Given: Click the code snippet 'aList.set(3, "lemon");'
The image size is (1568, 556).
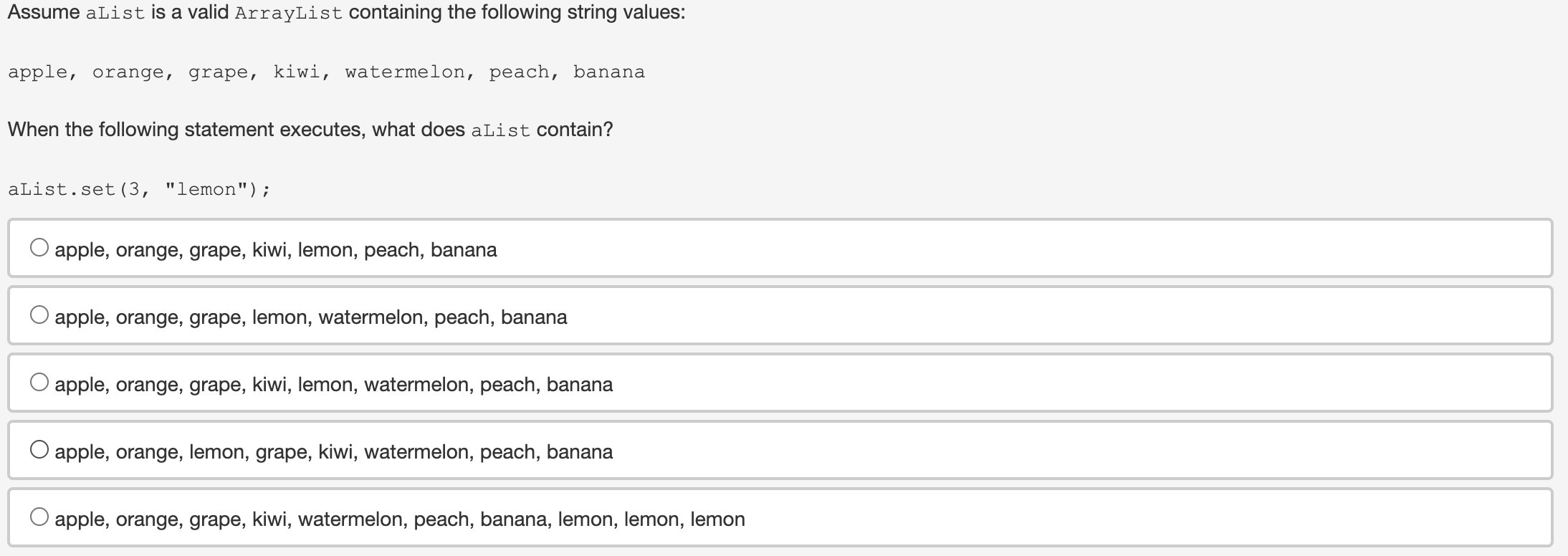Looking at the screenshot, I should pos(140,188).
